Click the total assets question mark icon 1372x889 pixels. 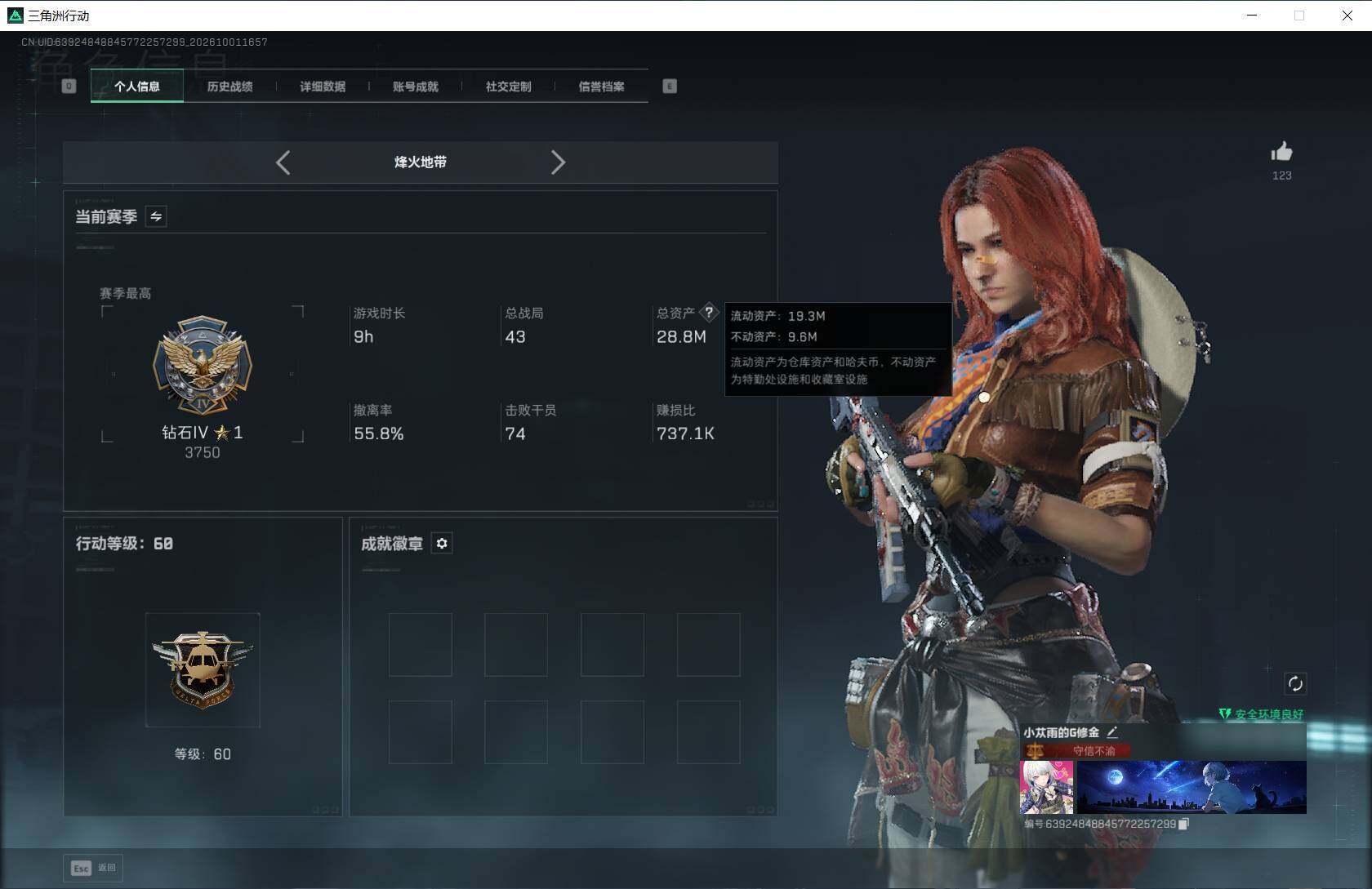coord(709,312)
